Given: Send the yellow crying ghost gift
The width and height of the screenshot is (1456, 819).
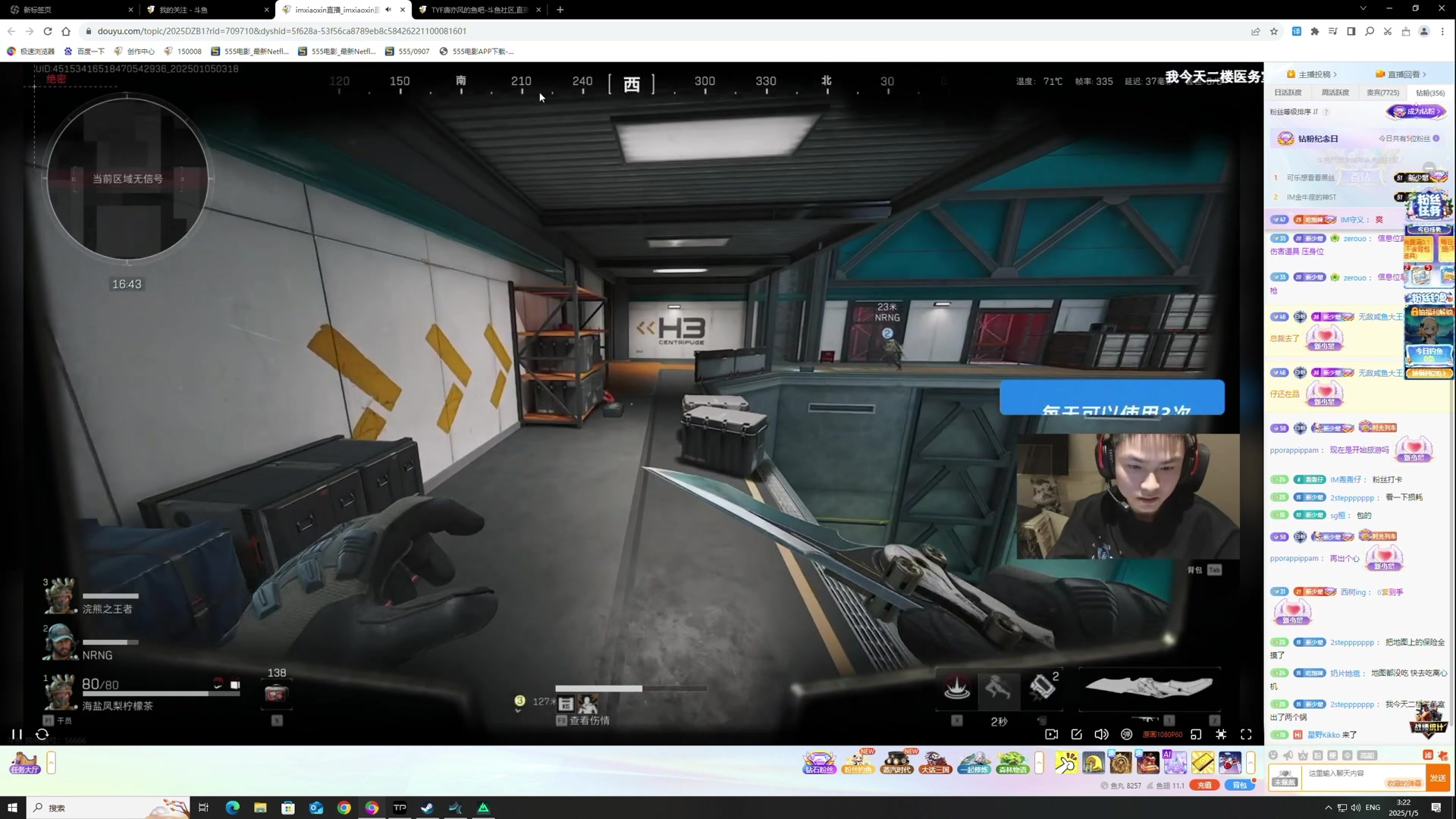Looking at the screenshot, I should click(1093, 762).
